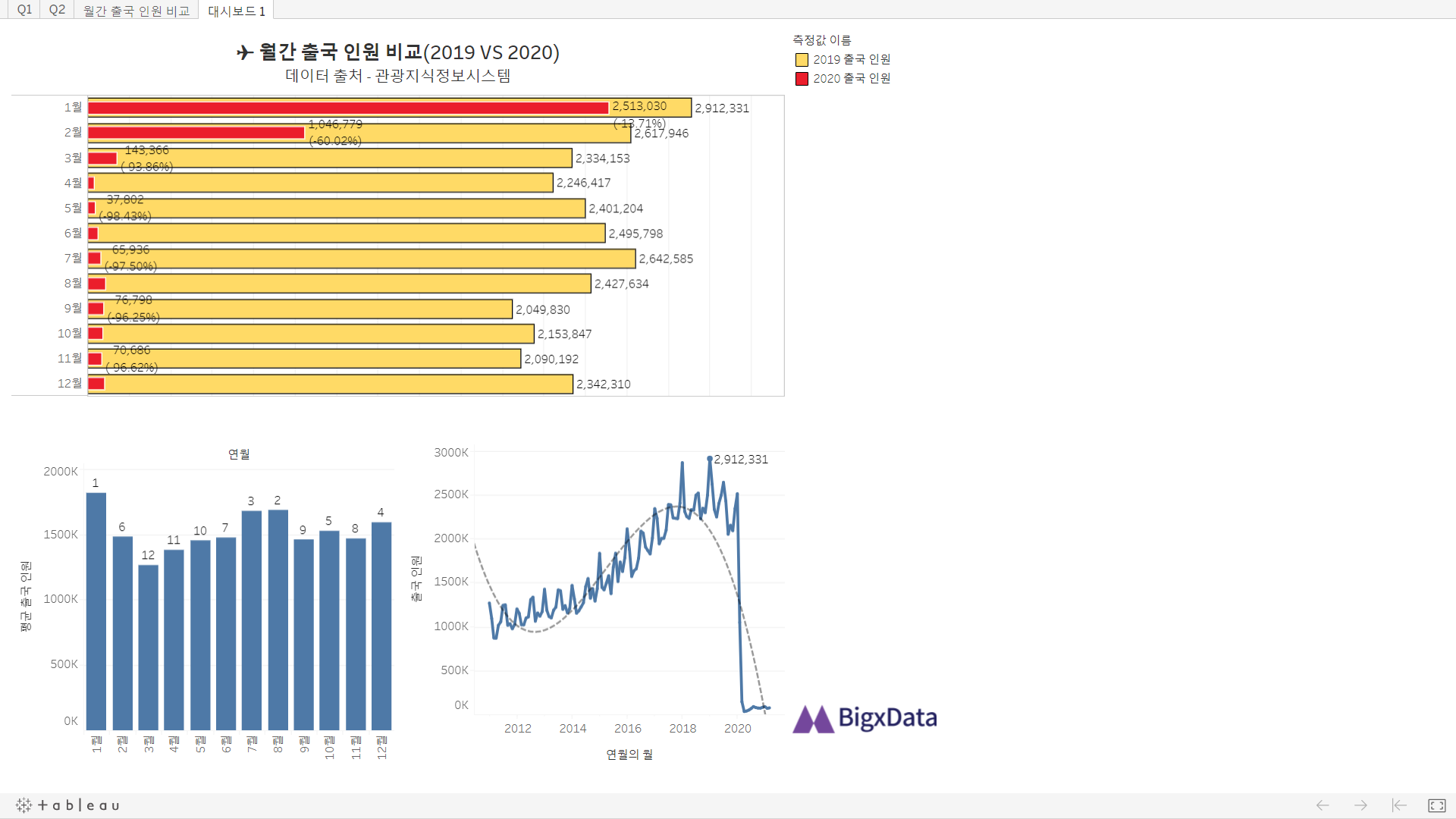Select yellow 2019 출국 인원 legend swatch
Viewport: 1456px width, 819px height.
[802, 60]
